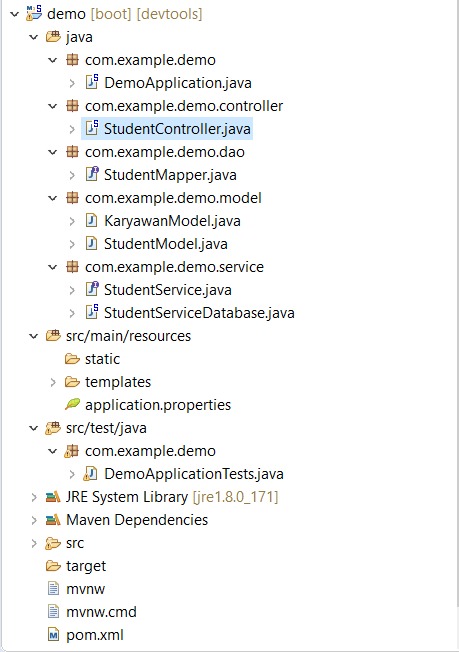Viewport: 459px width, 652px height.
Task: Click the target folder icon
Action: click(x=53, y=566)
